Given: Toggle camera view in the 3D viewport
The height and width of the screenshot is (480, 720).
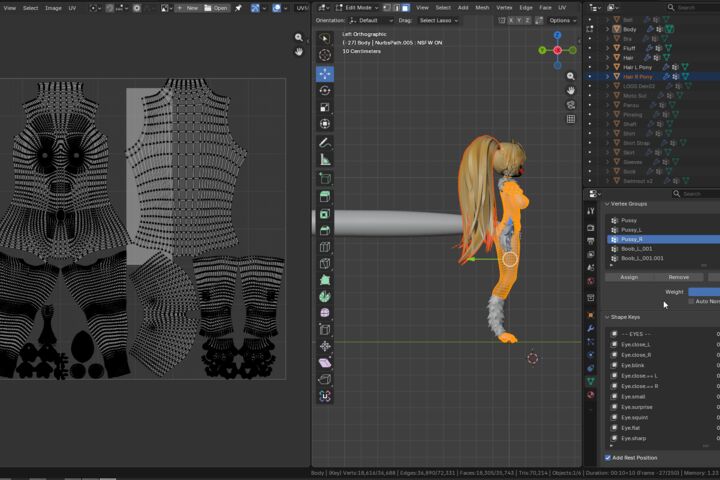Looking at the screenshot, I should click(570, 105).
